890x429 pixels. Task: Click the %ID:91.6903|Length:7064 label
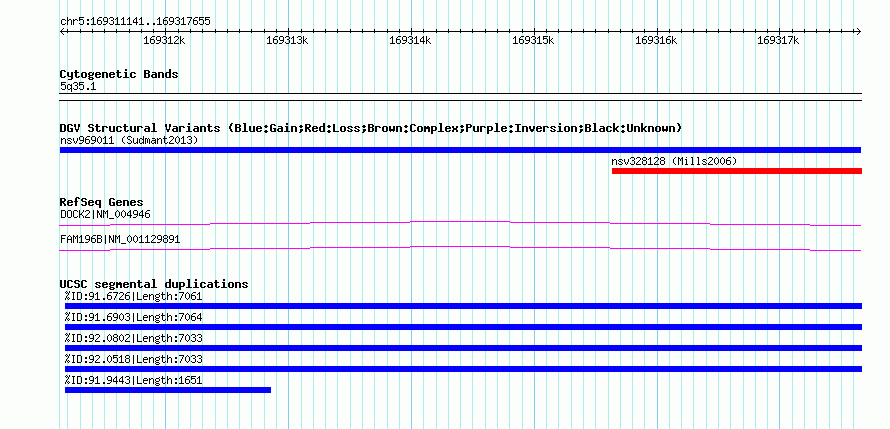[133, 317]
